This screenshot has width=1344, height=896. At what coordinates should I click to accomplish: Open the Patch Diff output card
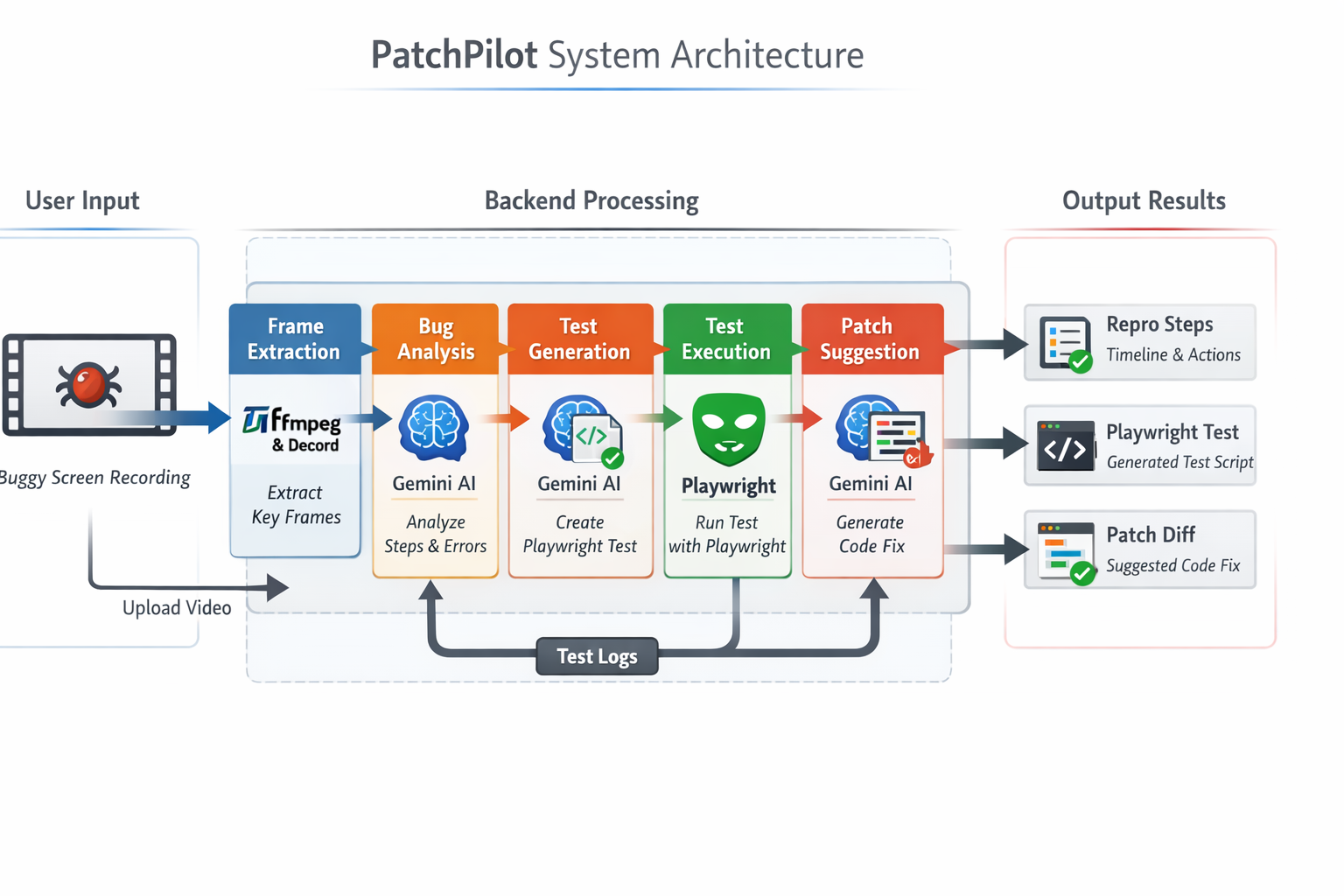(1140, 549)
